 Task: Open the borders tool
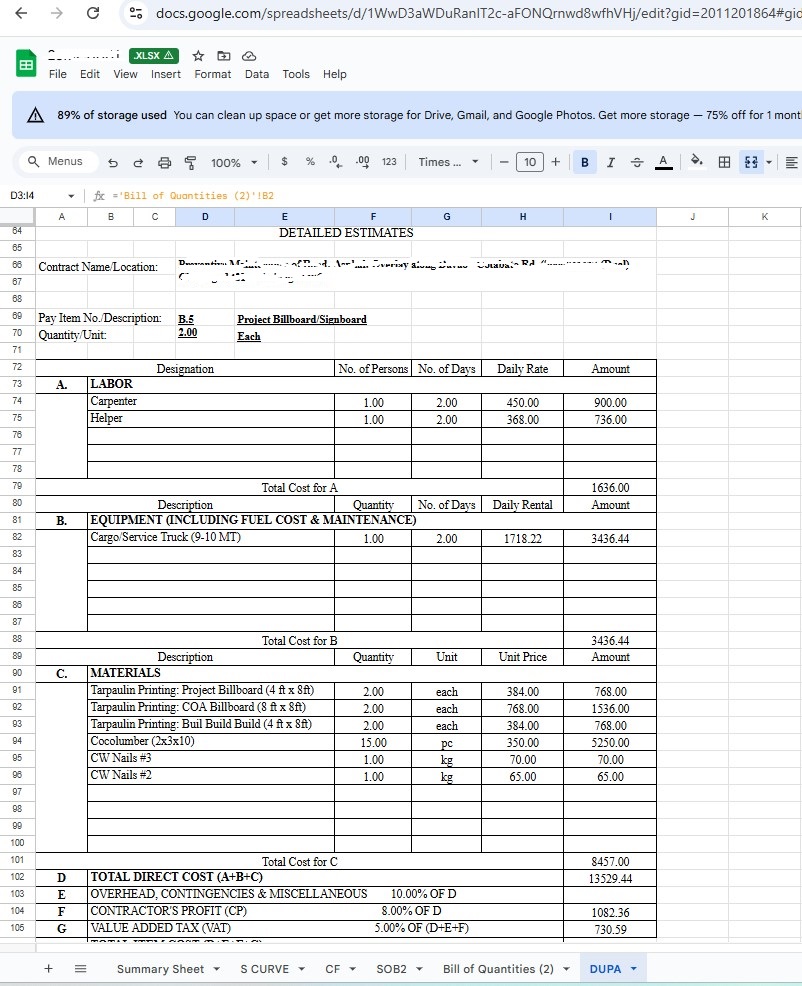point(725,162)
